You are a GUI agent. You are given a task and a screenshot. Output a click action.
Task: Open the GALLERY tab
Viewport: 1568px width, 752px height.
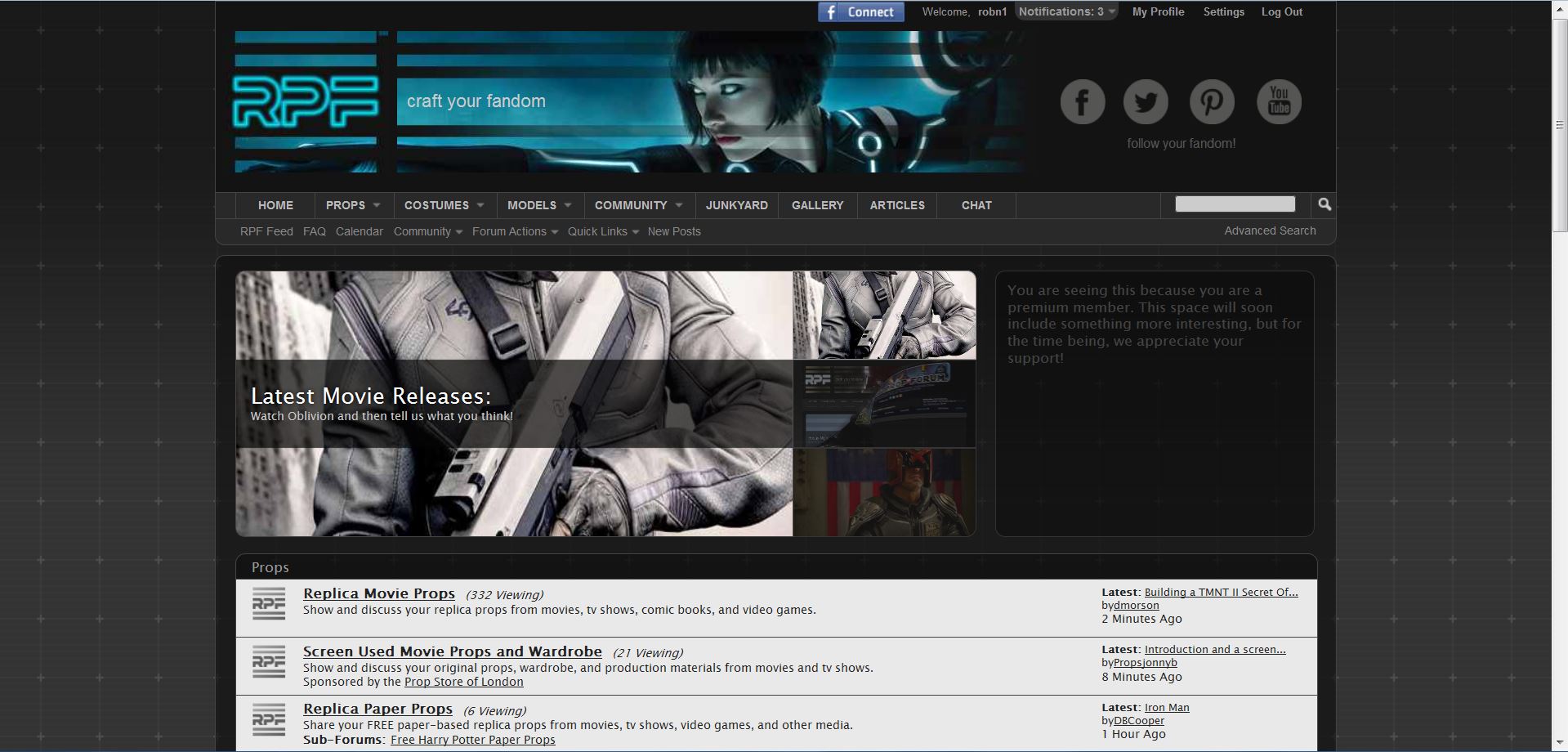tap(817, 205)
